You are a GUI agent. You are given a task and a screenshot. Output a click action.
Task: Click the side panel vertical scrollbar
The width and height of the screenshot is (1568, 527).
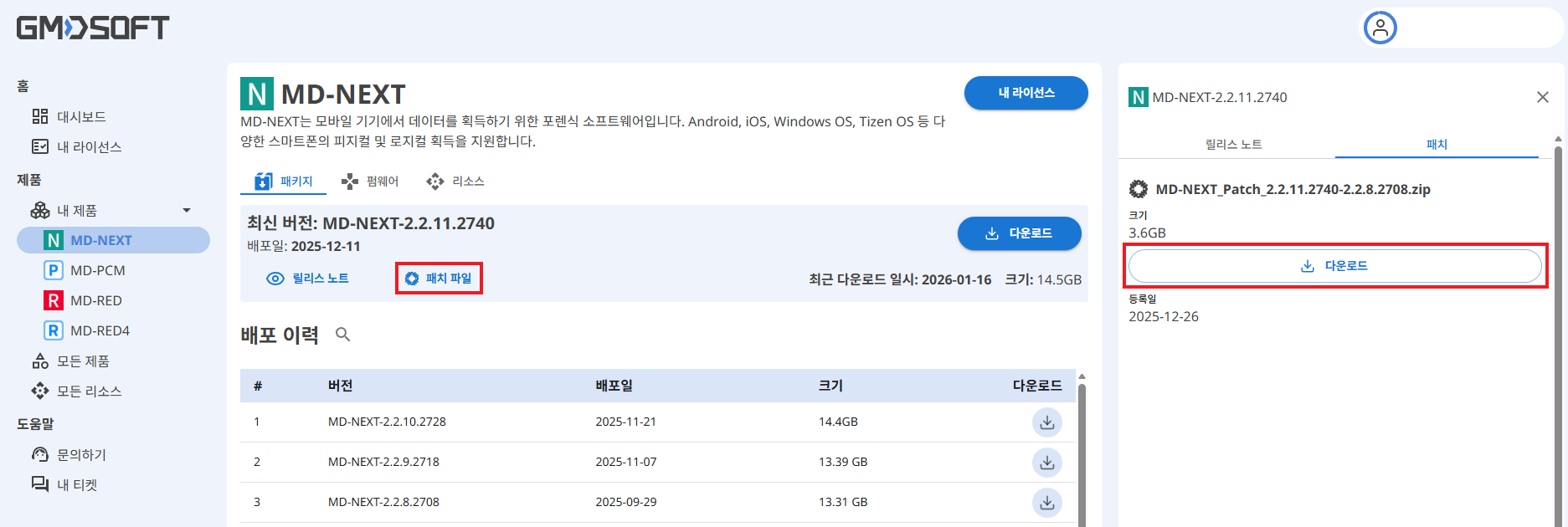[x=1558, y=335]
